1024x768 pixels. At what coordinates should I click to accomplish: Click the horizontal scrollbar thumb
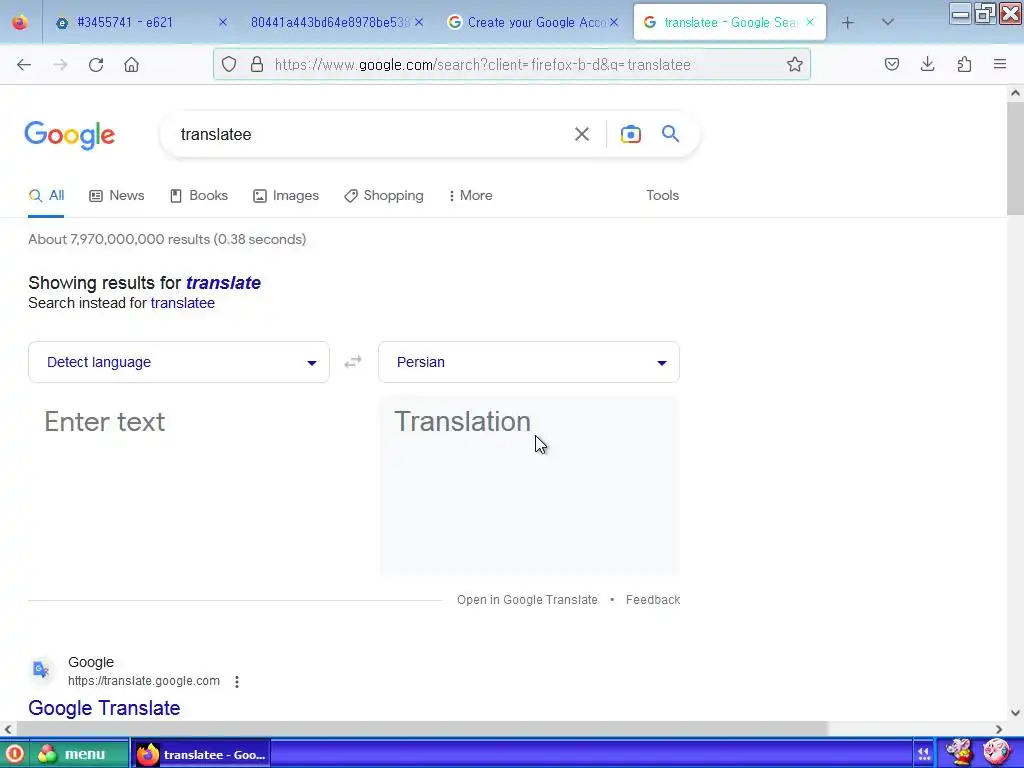pyautogui.click(x=422, y=729)
